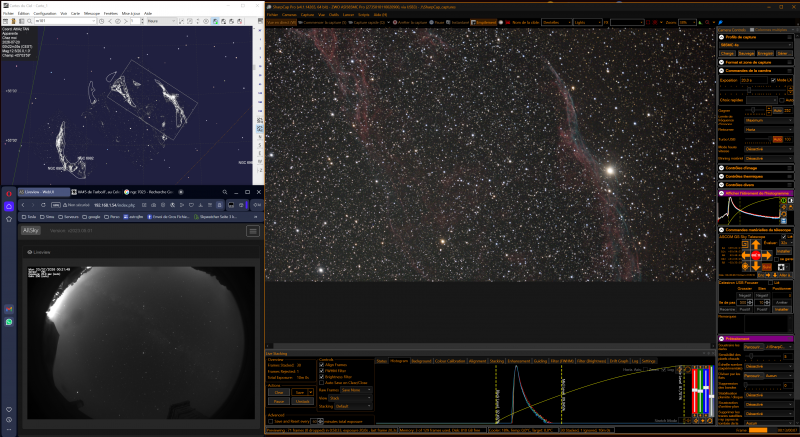The width and height of the screenshot is (800, 437).
Task: Click the exposition value input field
Action: click(754, 81)
